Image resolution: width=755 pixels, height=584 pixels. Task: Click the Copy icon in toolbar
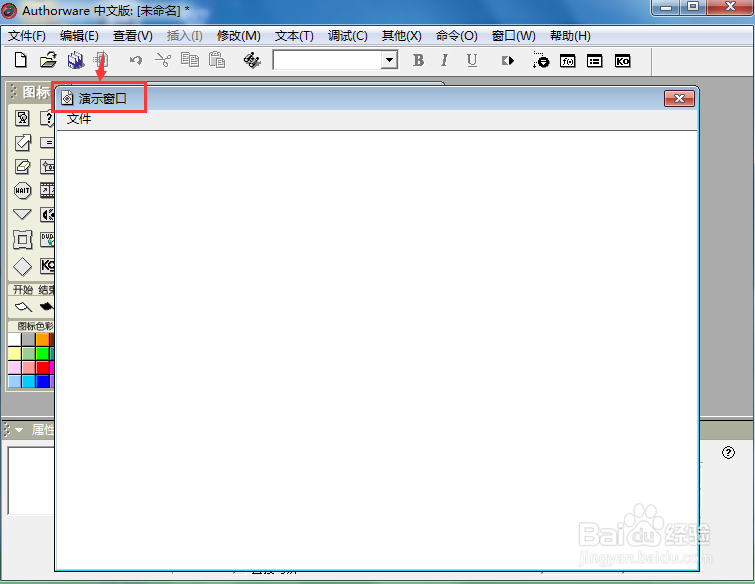(x=190, y=60)
